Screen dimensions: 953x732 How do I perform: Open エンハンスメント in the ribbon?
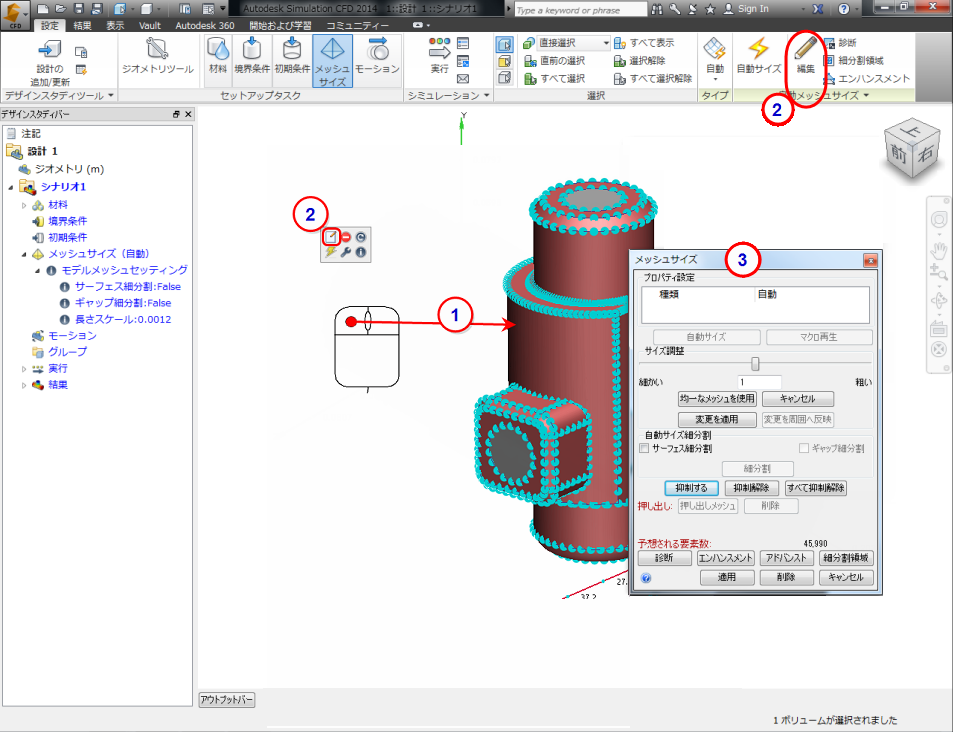coord(867,78)
